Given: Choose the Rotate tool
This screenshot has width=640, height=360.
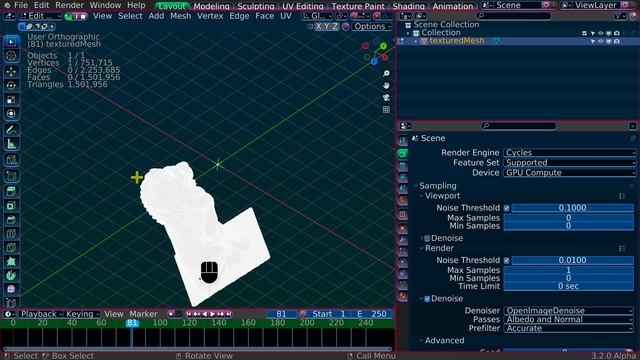Looking at the screenshot, I should point(11,85).
